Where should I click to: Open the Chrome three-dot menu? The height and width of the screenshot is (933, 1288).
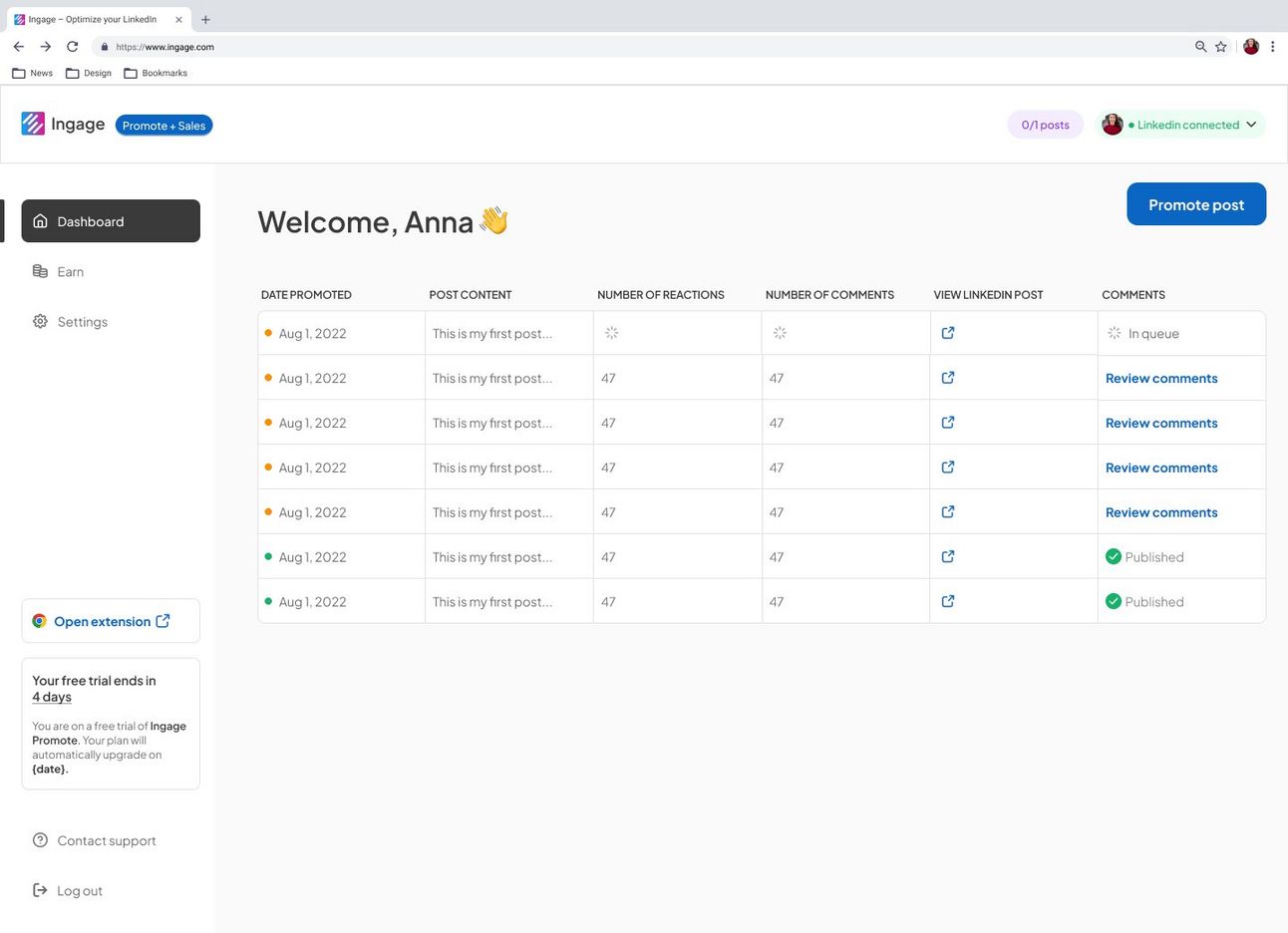tap(1272, 47)
